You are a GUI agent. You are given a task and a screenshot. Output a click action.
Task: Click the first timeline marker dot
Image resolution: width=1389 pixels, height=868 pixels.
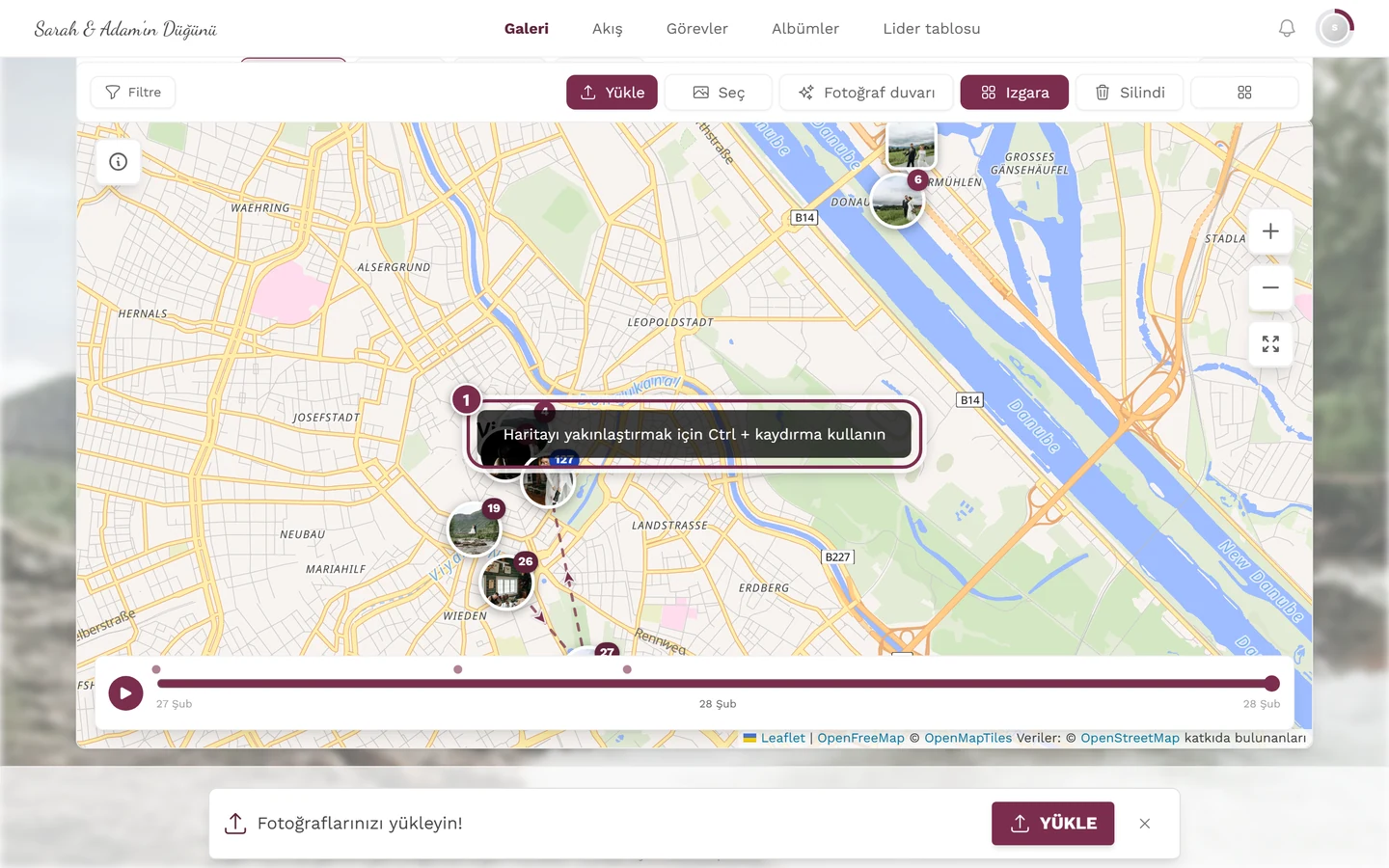156,669
